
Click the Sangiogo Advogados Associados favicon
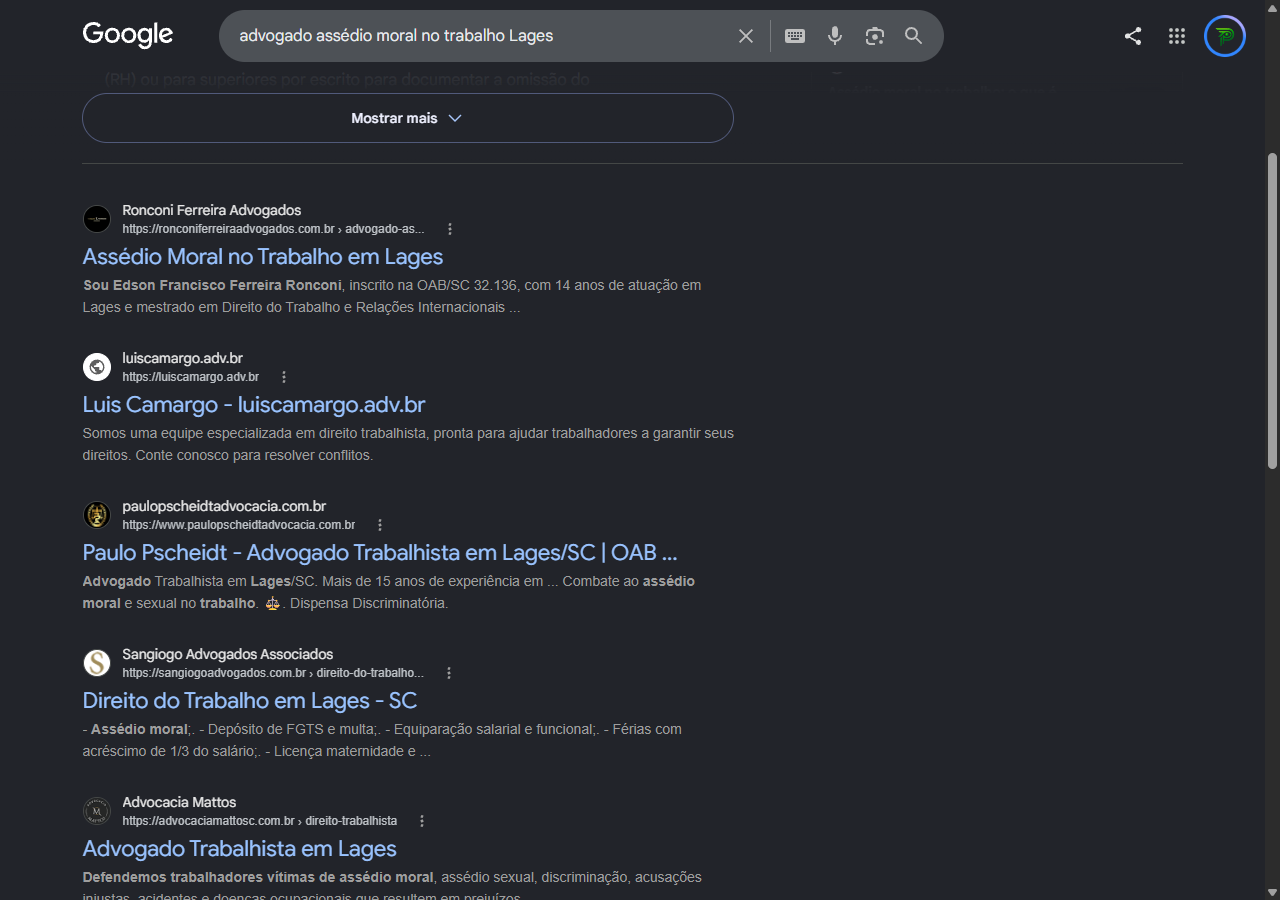(x=97, y=663)
